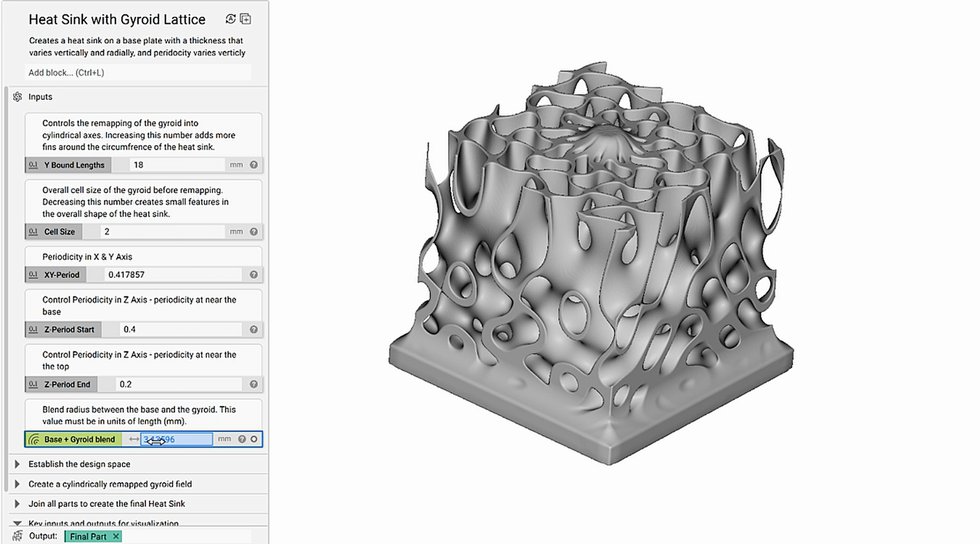Click the 'Overall cell size of the gyroid' comment
Viewport: 980px width, 544px height.
coord(136,202)
